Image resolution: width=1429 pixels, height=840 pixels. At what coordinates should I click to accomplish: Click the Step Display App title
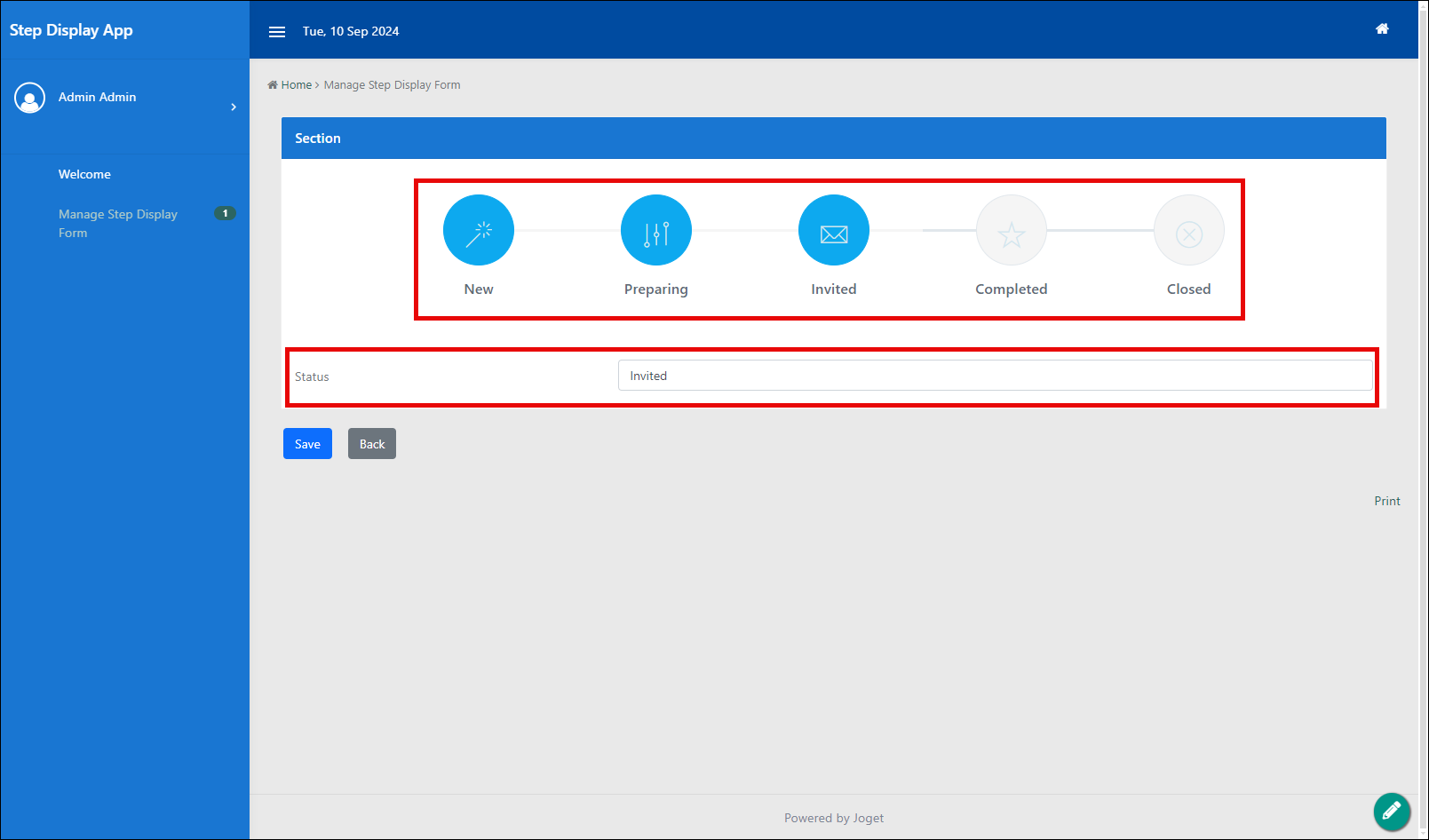pyautogui.click(x=71, y=30)
